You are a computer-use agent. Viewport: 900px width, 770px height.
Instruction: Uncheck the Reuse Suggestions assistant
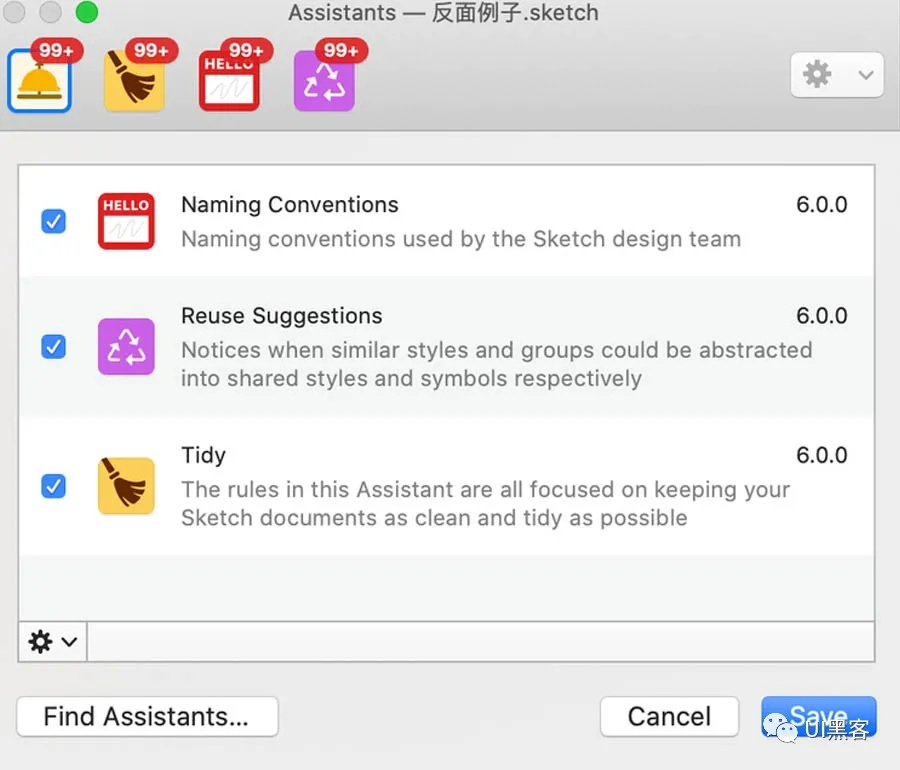pos(54,346)
